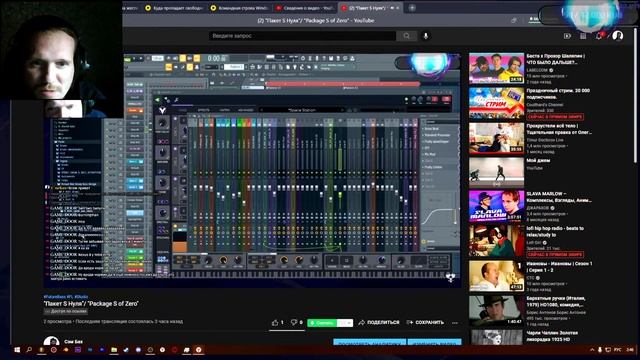Click the green Скачать download button
Image resolution: width=640 pixels, height=360 pixels.
tap(322, 323)
